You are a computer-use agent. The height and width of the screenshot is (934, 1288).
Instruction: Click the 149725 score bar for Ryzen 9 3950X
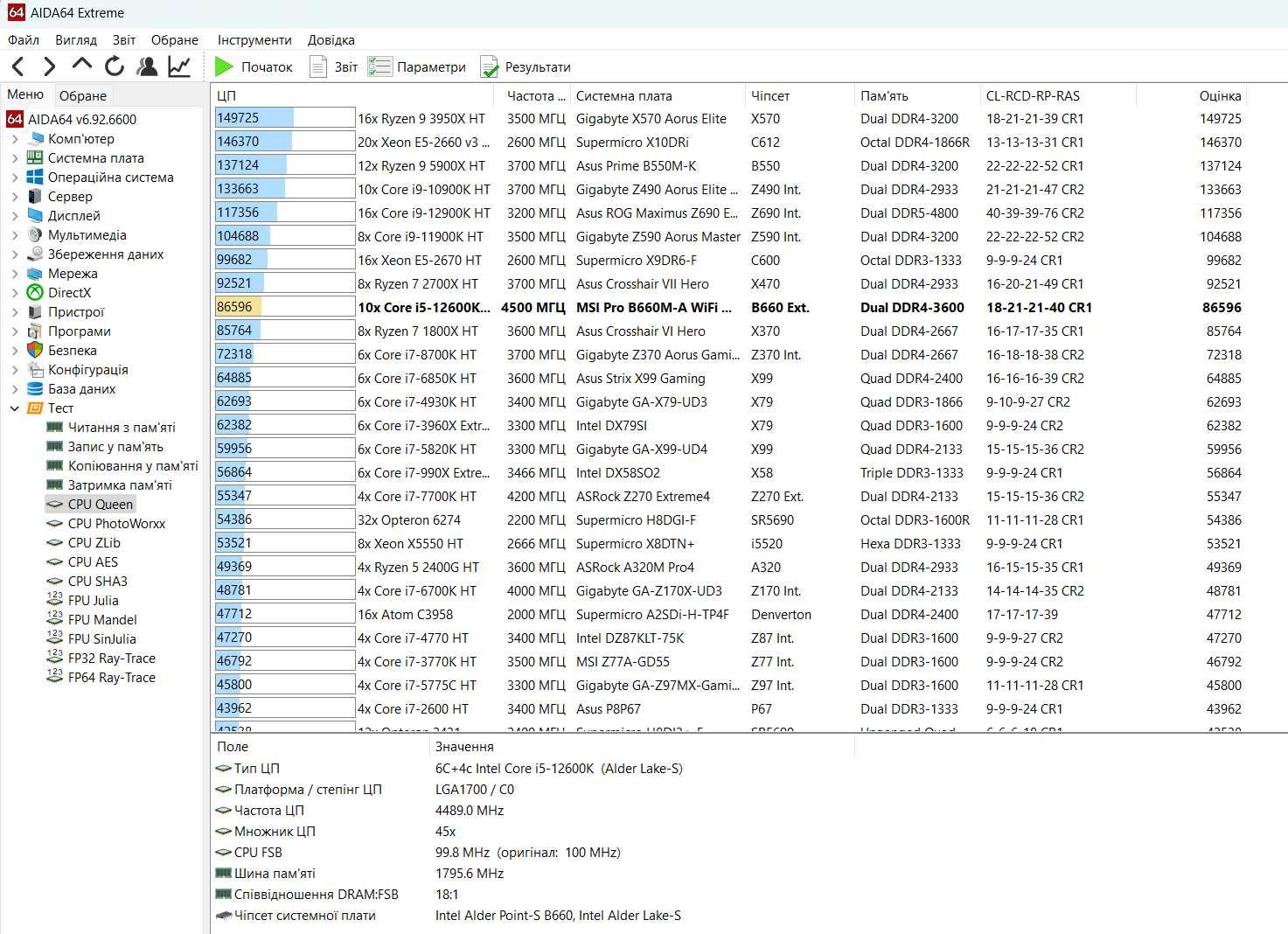click(x=285, y=118)
